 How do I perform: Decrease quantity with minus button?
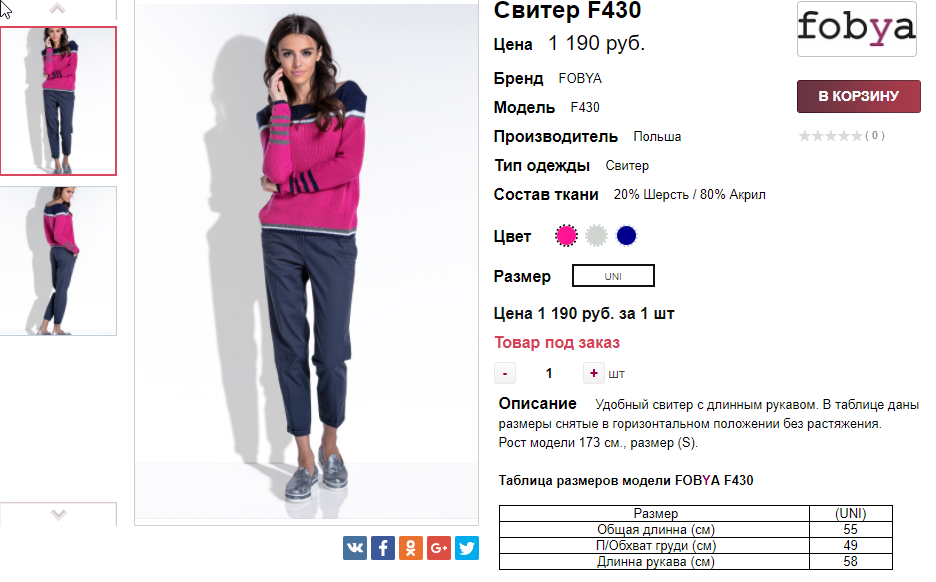[505, 374]
